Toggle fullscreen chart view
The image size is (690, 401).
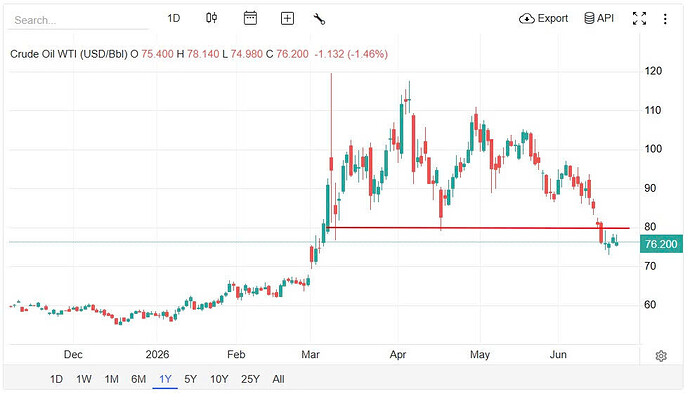(x=639, y=18)
